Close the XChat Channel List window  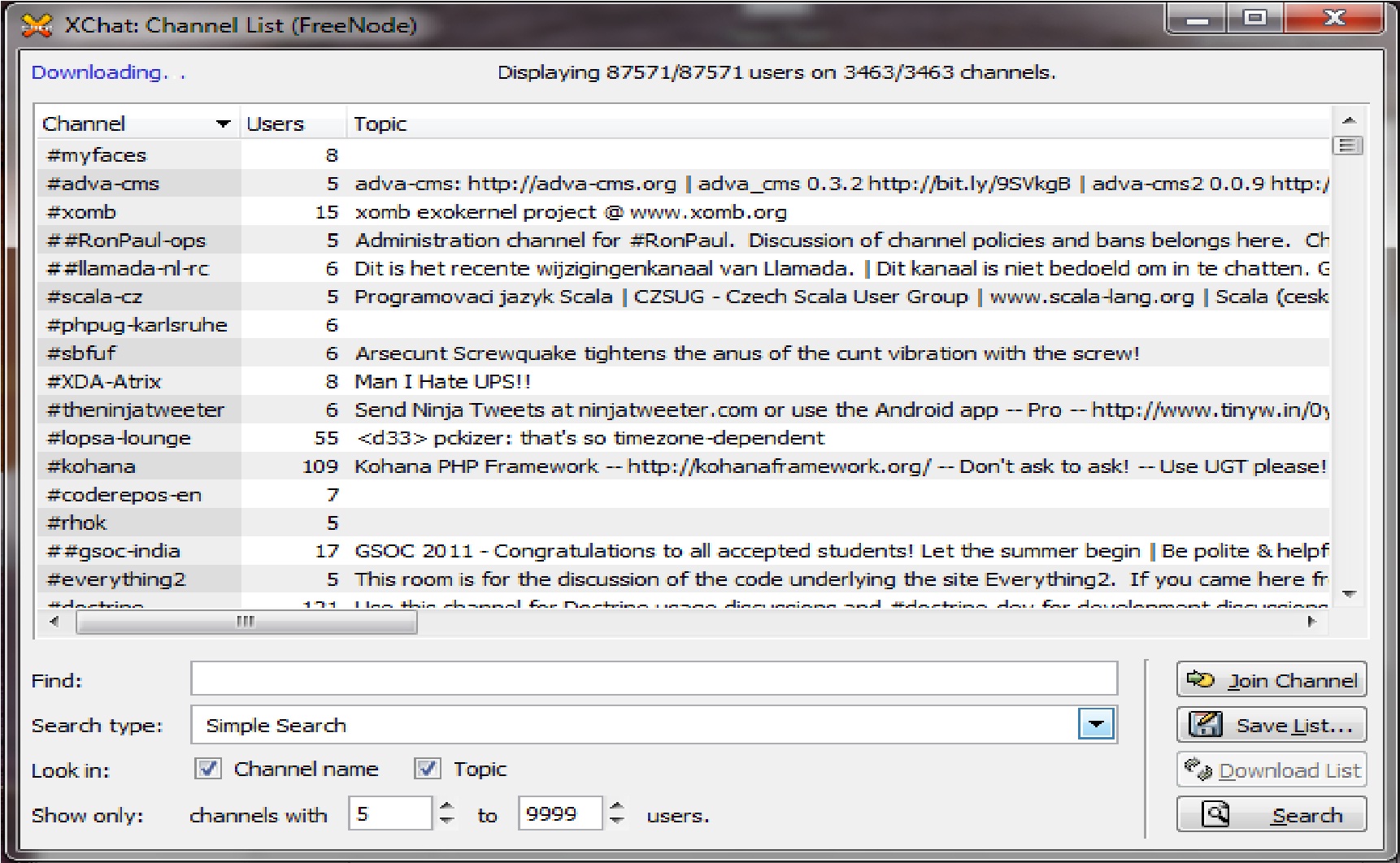click(x=1334, y=19)
